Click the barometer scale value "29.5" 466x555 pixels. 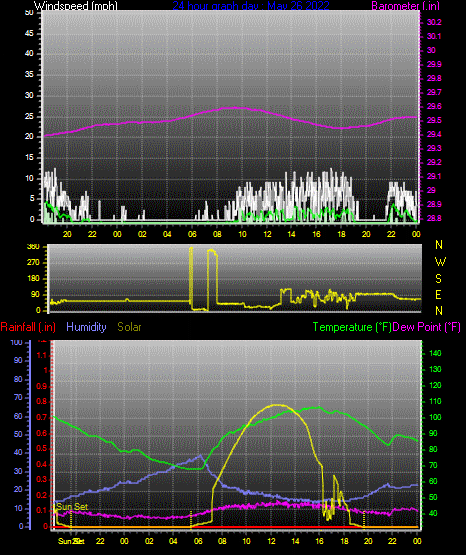[434, 120]
